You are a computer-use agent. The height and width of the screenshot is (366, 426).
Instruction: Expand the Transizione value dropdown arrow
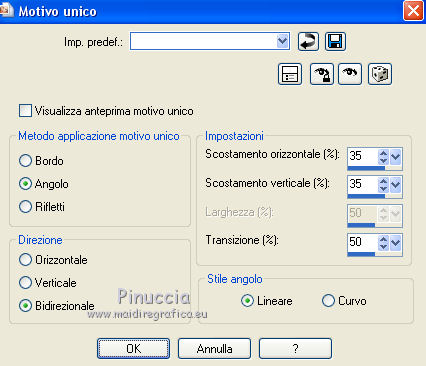395,242
